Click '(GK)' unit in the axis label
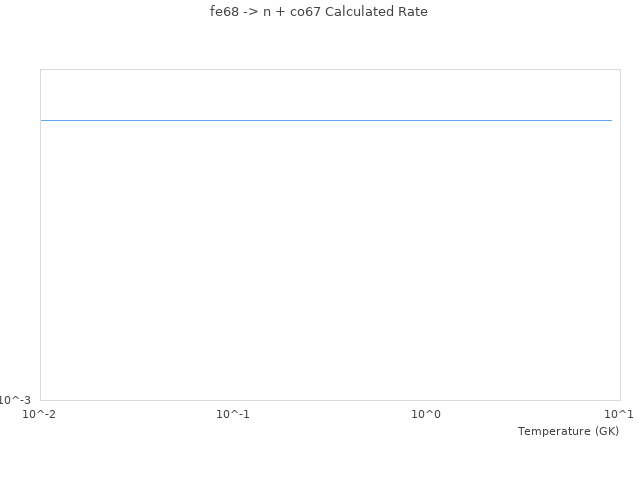 (606, 431)
